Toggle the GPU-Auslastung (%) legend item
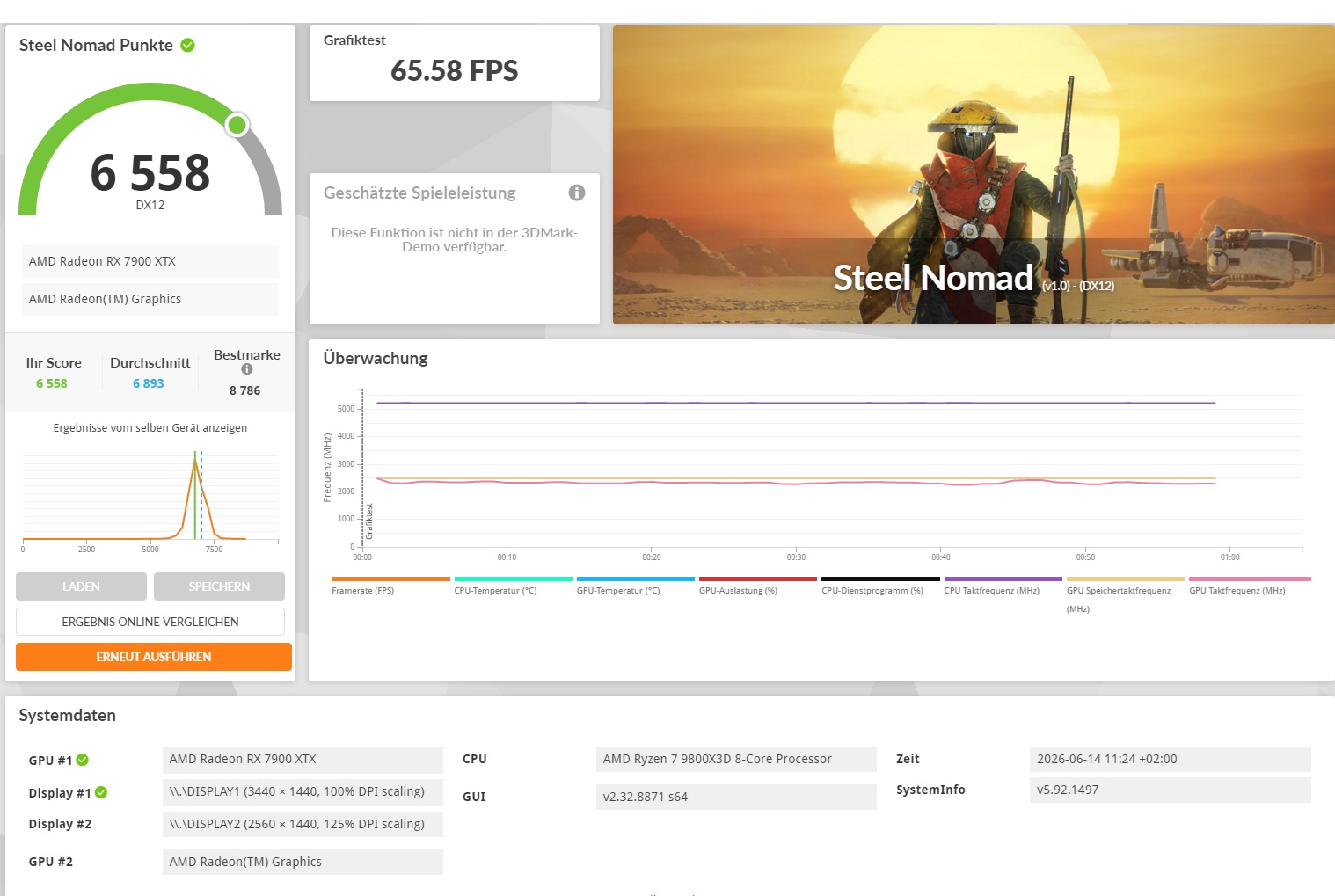 tap(757, 586)
